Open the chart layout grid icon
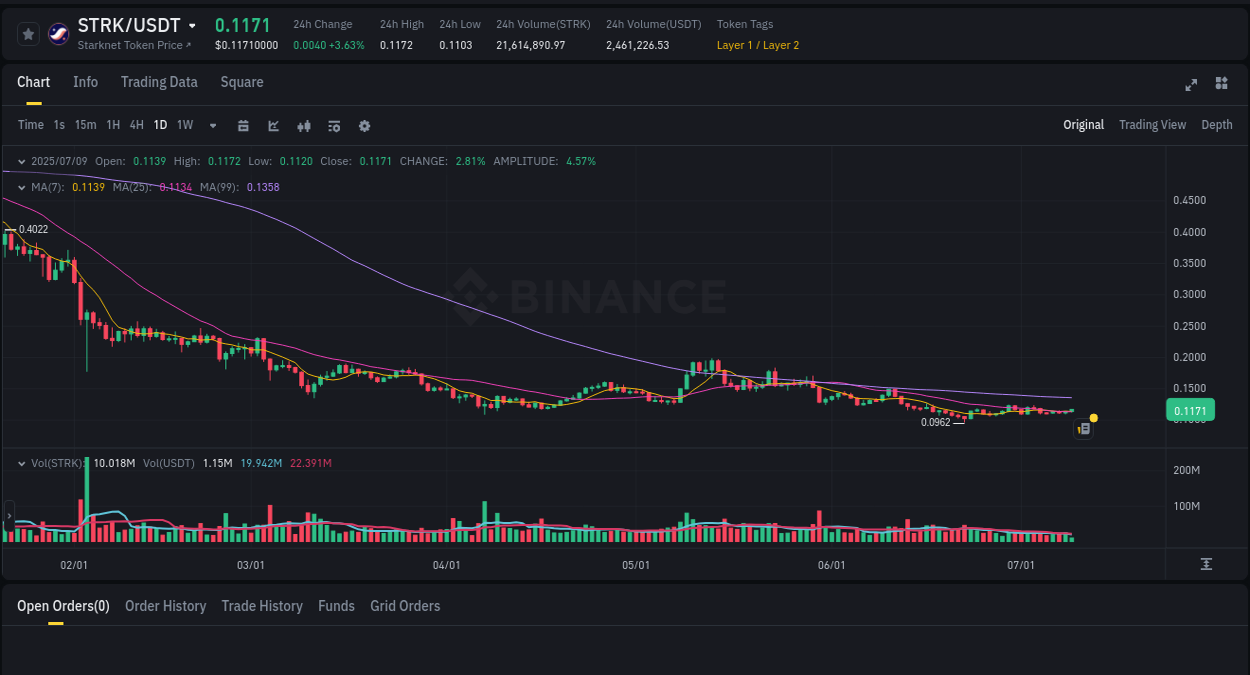Screen dimensions: 1250x675 point(1221,85)
